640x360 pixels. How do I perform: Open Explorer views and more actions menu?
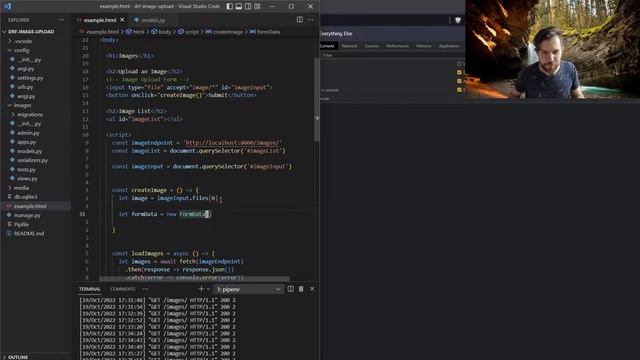coord(61,20)
